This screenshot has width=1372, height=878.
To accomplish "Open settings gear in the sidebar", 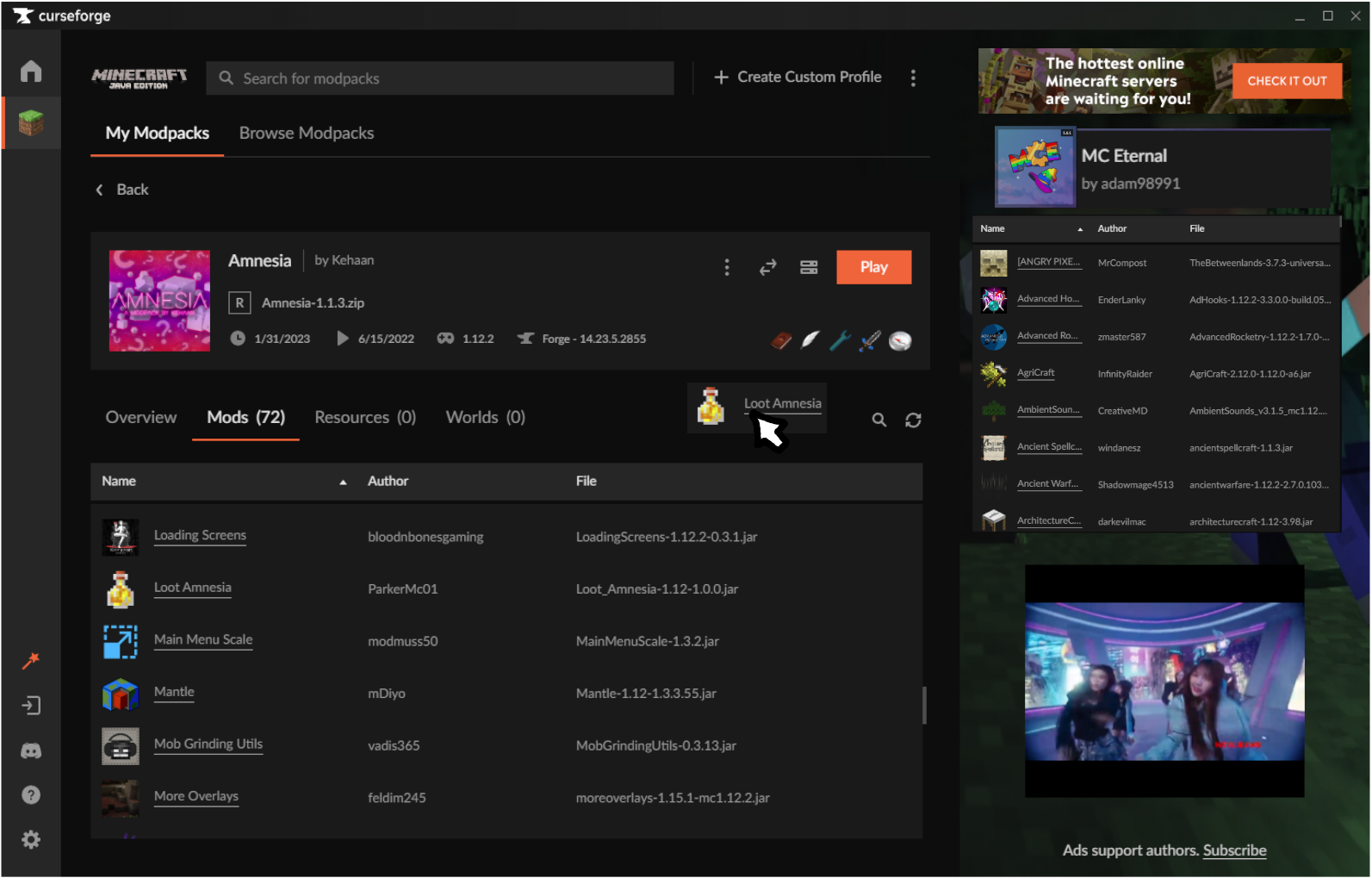I will point(31,839).
